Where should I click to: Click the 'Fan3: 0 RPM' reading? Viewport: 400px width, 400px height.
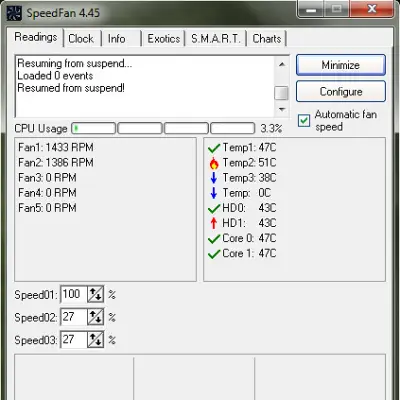coord(47,178)
